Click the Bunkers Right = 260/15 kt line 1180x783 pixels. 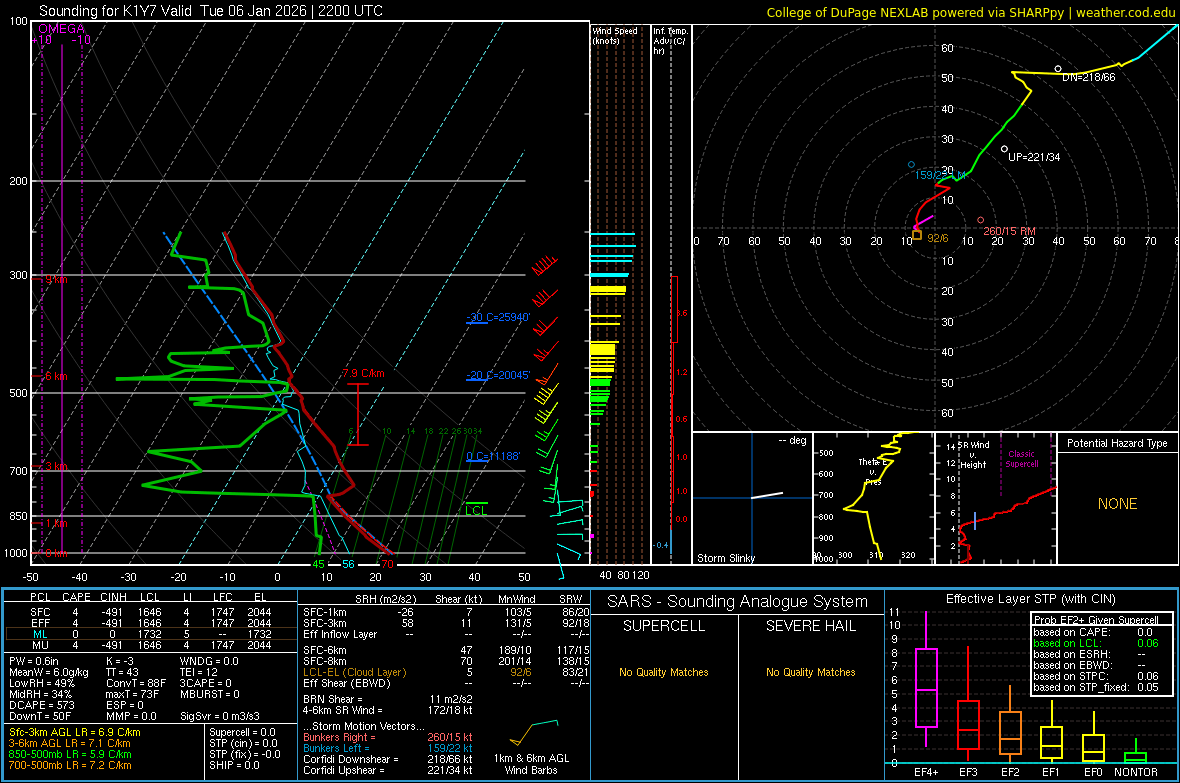[388, 737]
